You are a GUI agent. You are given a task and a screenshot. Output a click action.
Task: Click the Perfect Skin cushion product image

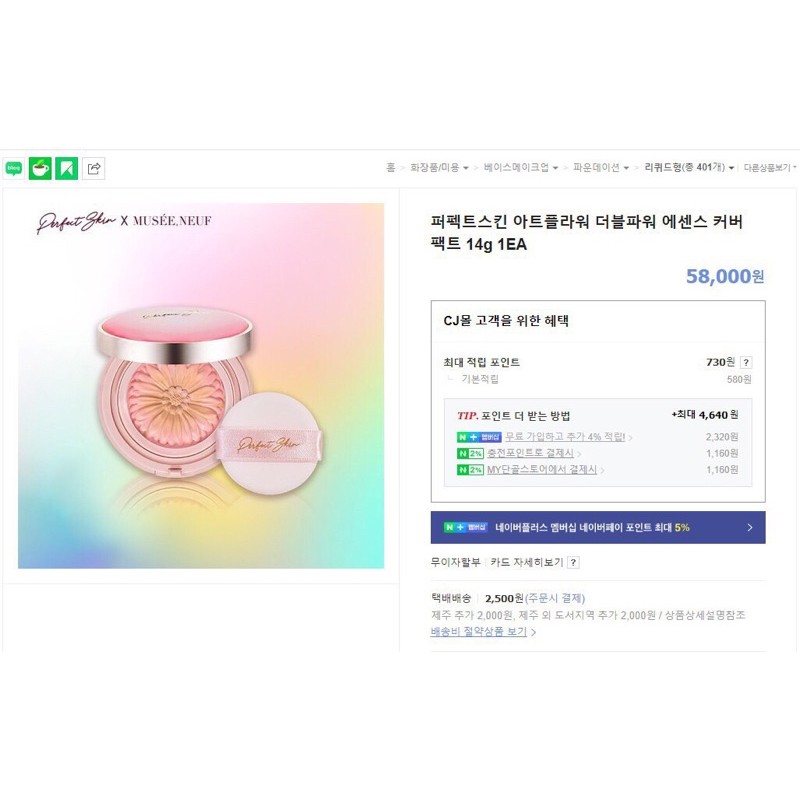201,386
